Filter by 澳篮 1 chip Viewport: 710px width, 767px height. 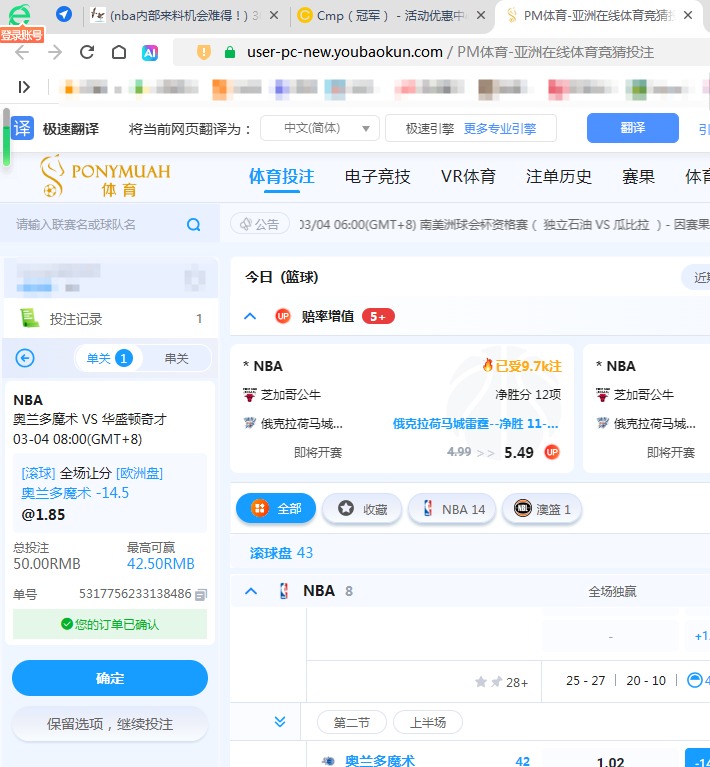(542, 509)
